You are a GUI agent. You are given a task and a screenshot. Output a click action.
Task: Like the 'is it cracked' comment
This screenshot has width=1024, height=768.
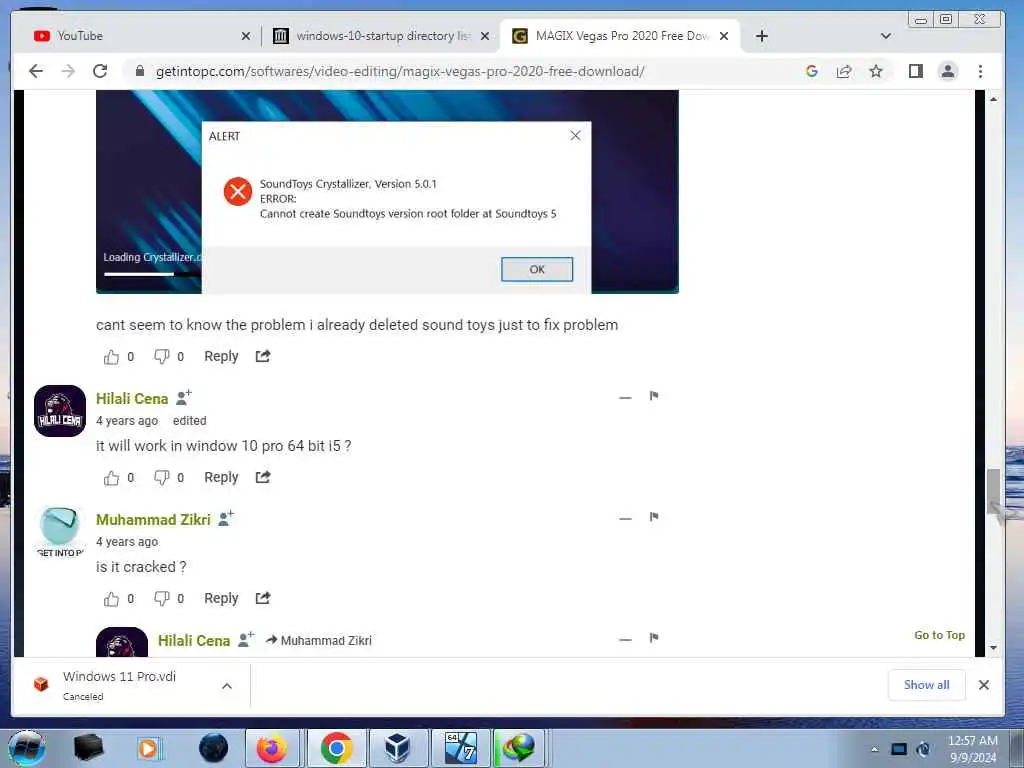click(x=112, y=599)
